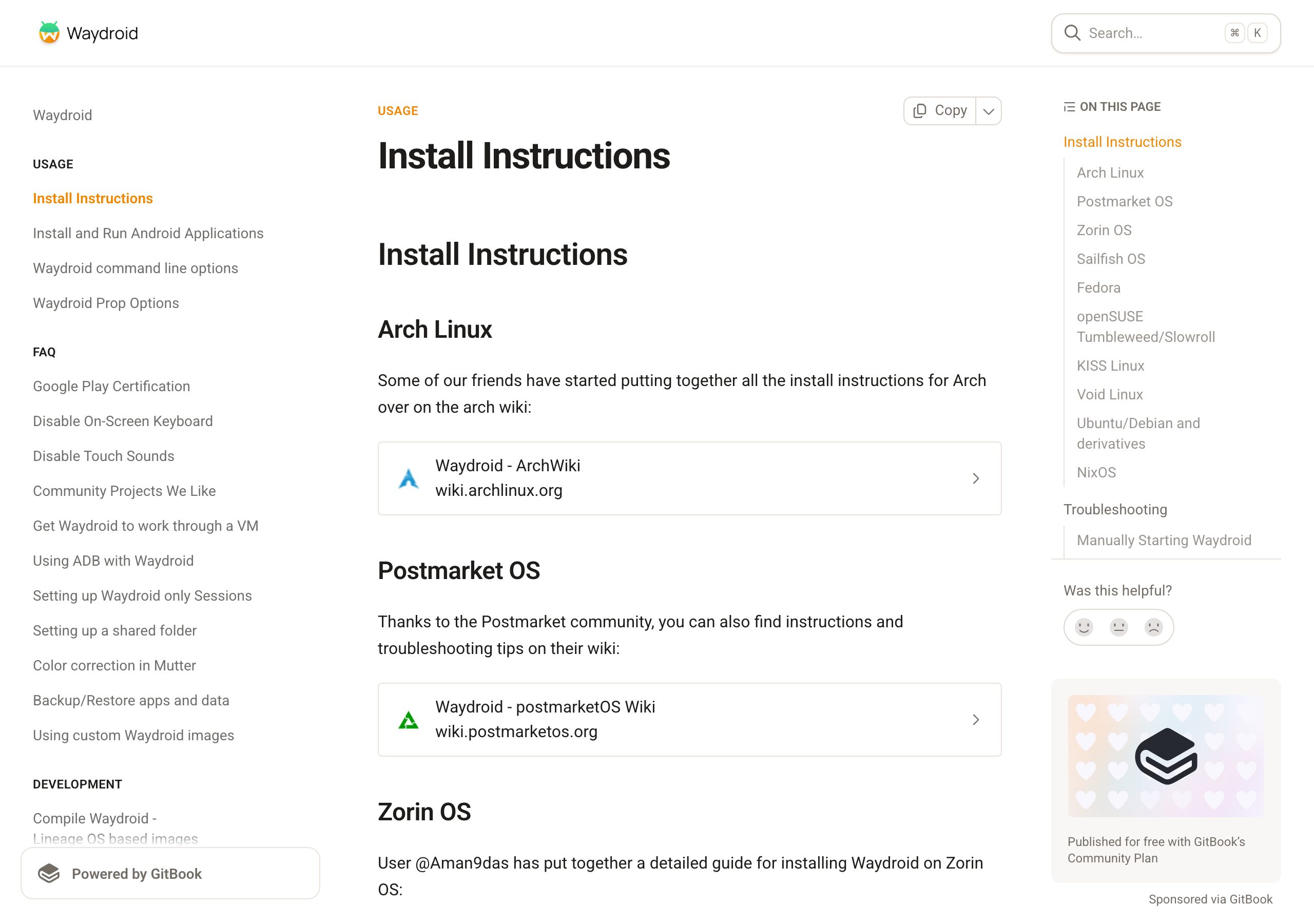Rate page with neutral face icon
The image size is (1314, 924).
click(1118, 627)
